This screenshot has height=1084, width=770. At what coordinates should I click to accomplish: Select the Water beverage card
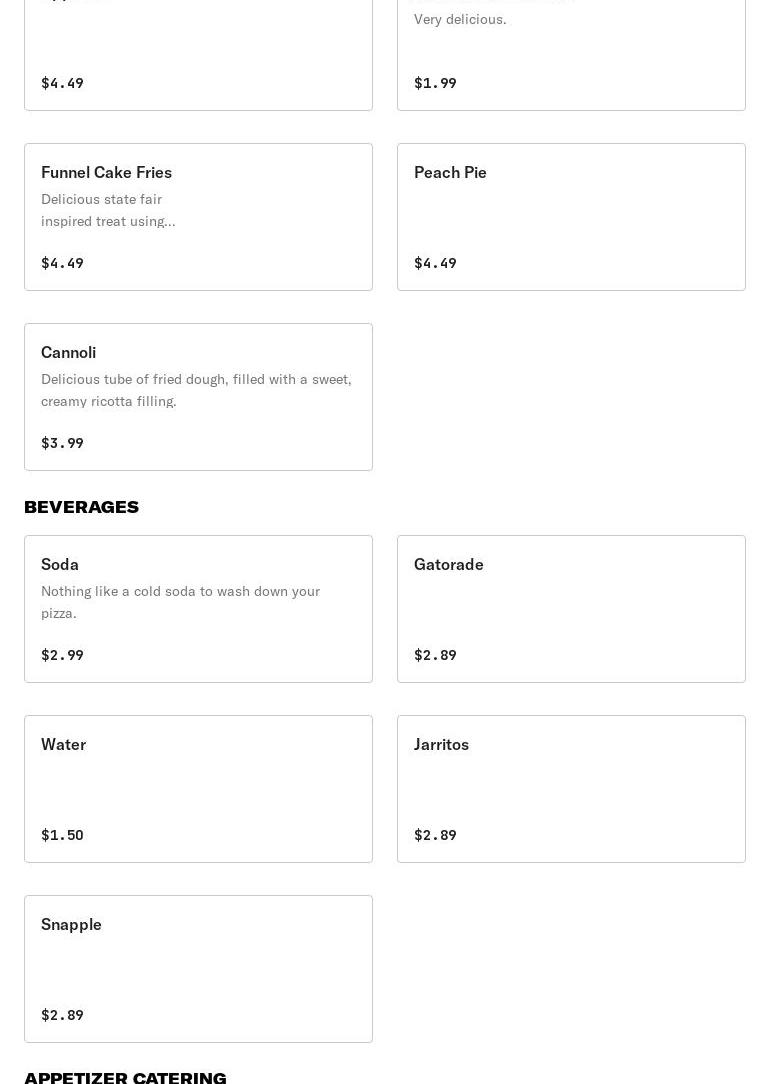point(198,788)
